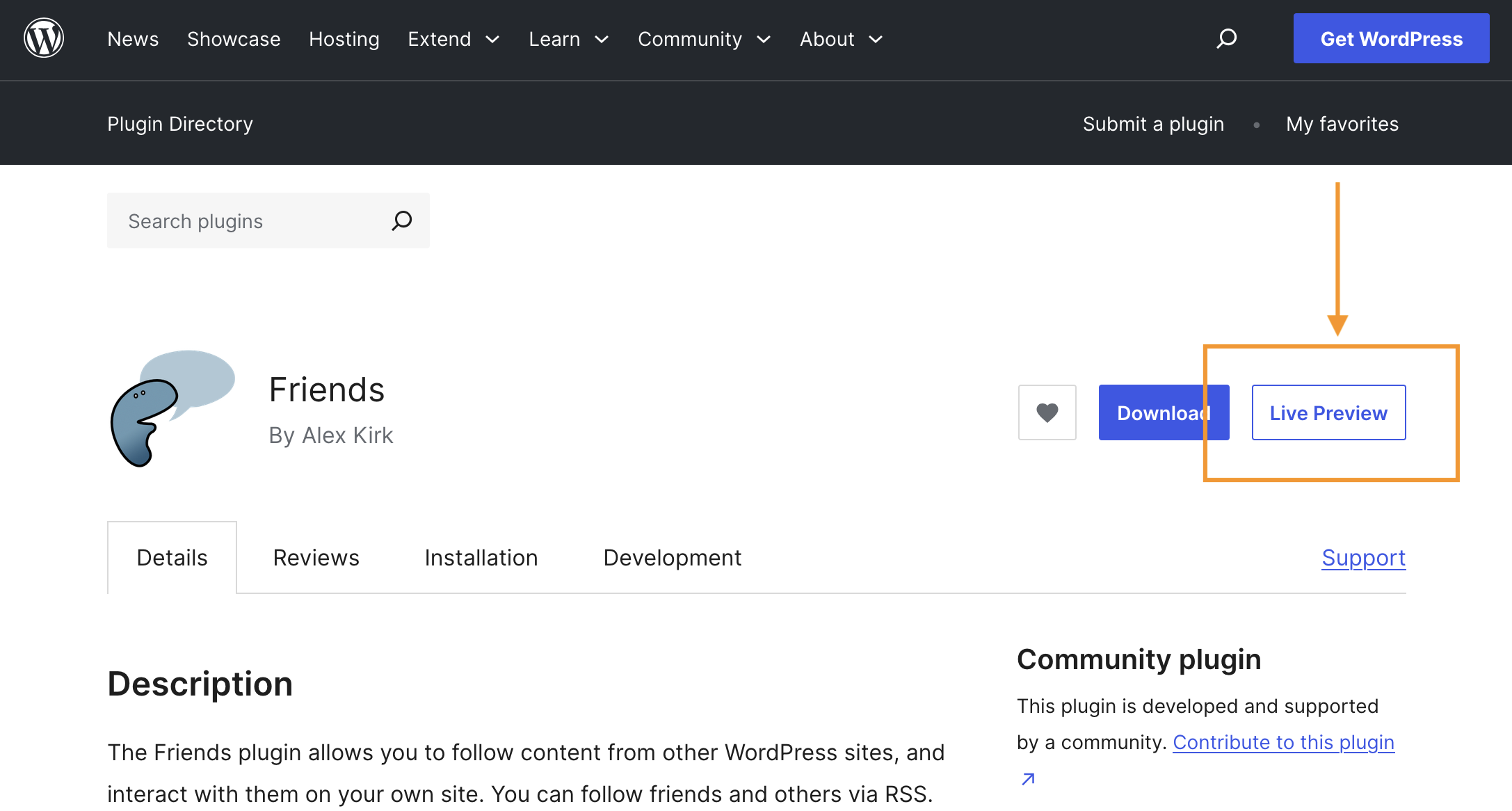
Task: Open the Support link
Action: click(x=1363, y=558)
